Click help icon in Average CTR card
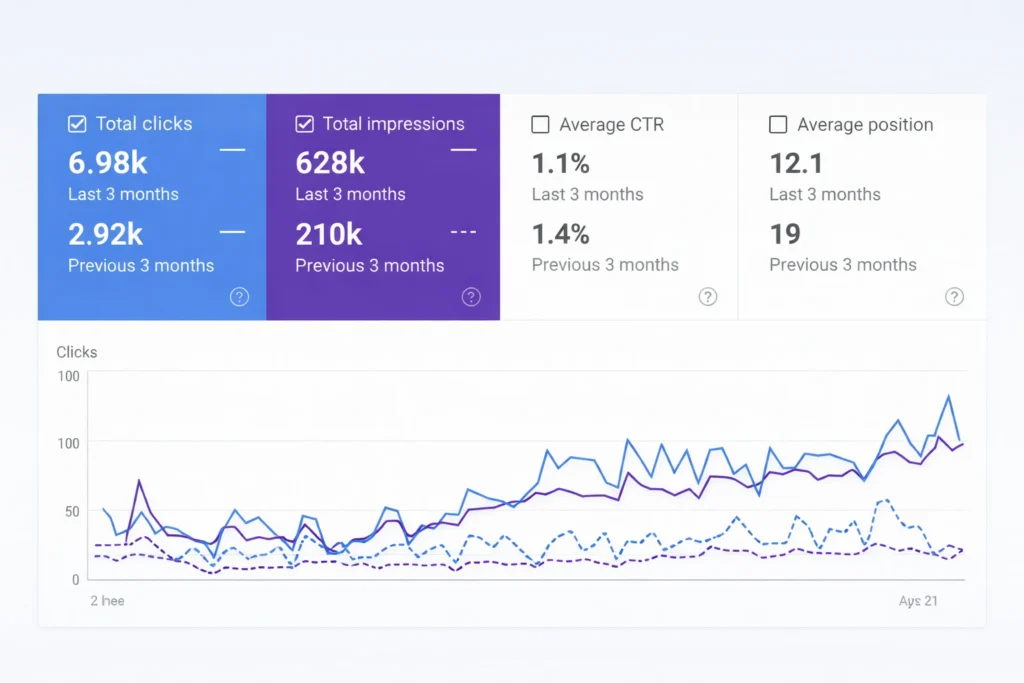Image resolution: width=1024 pixels, height=683 pixels. (x=708, y=297)
